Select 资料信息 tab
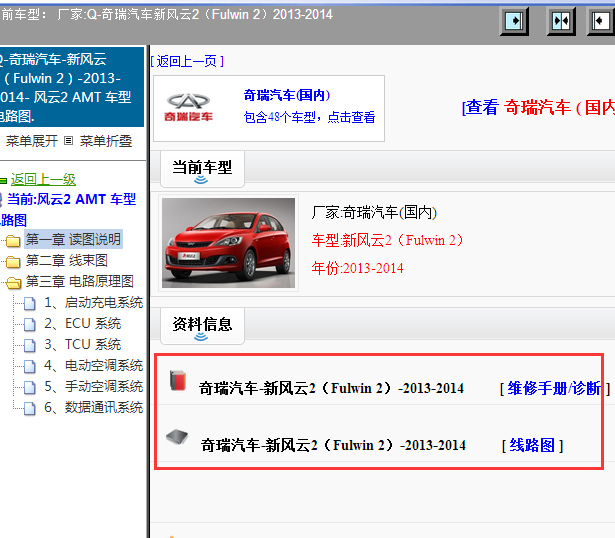Screen dimensions: 615x538 [202, 326]
